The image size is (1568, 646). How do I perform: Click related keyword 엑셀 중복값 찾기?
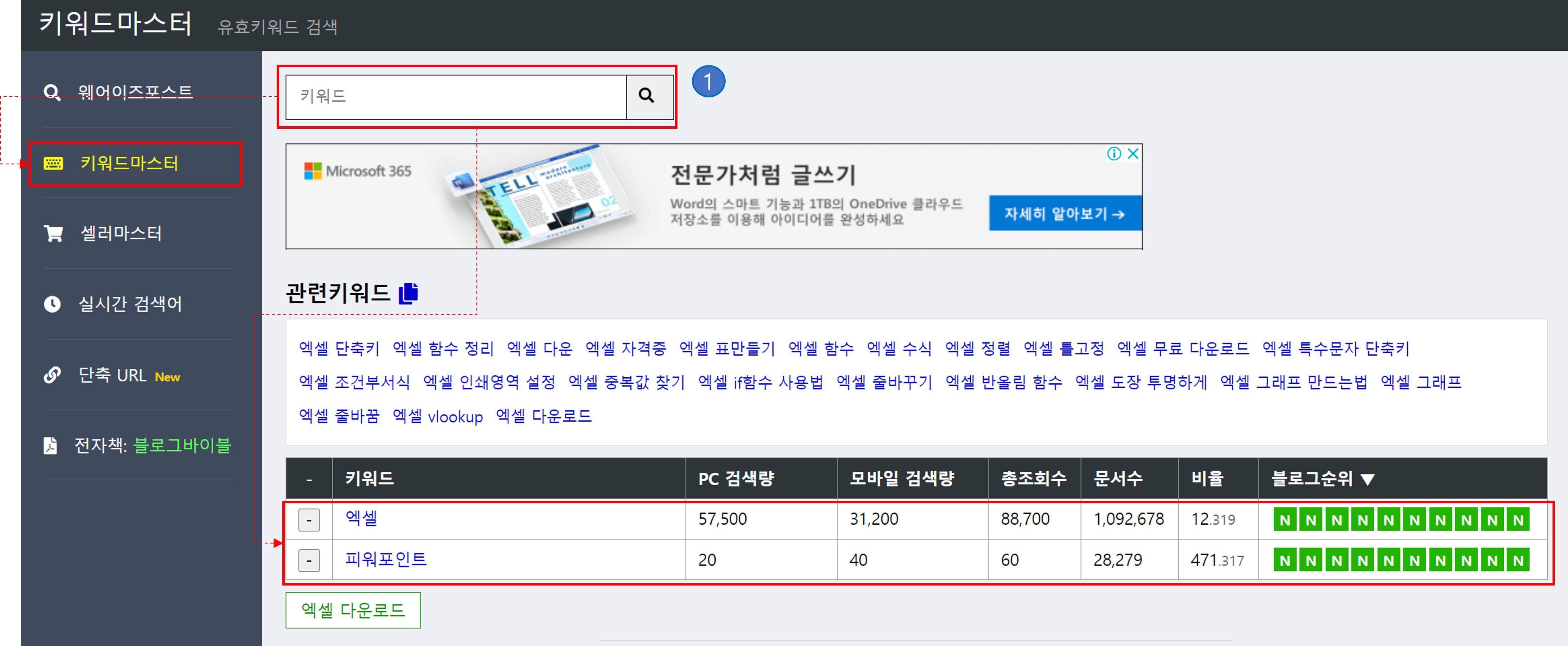(626, 382)
